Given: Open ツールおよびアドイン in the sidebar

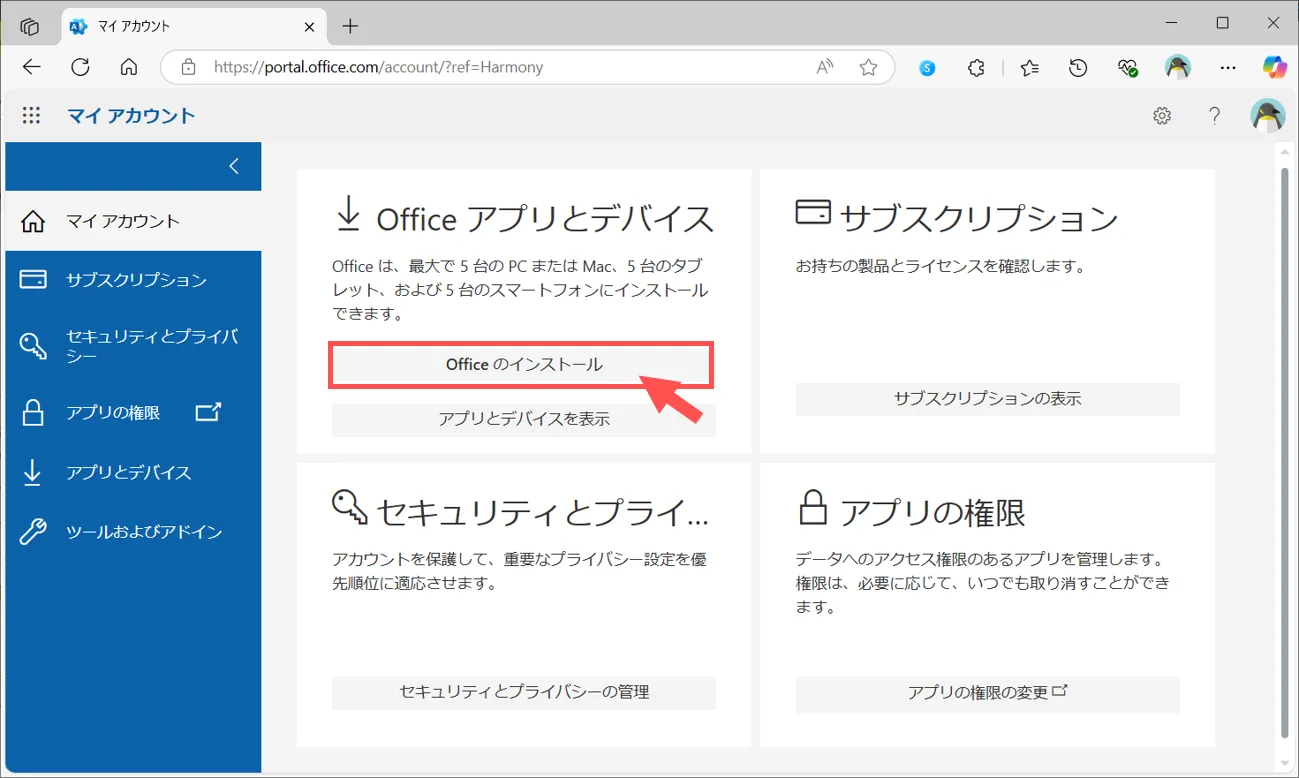Looking at the screenshot, I should tap(133, 531).
